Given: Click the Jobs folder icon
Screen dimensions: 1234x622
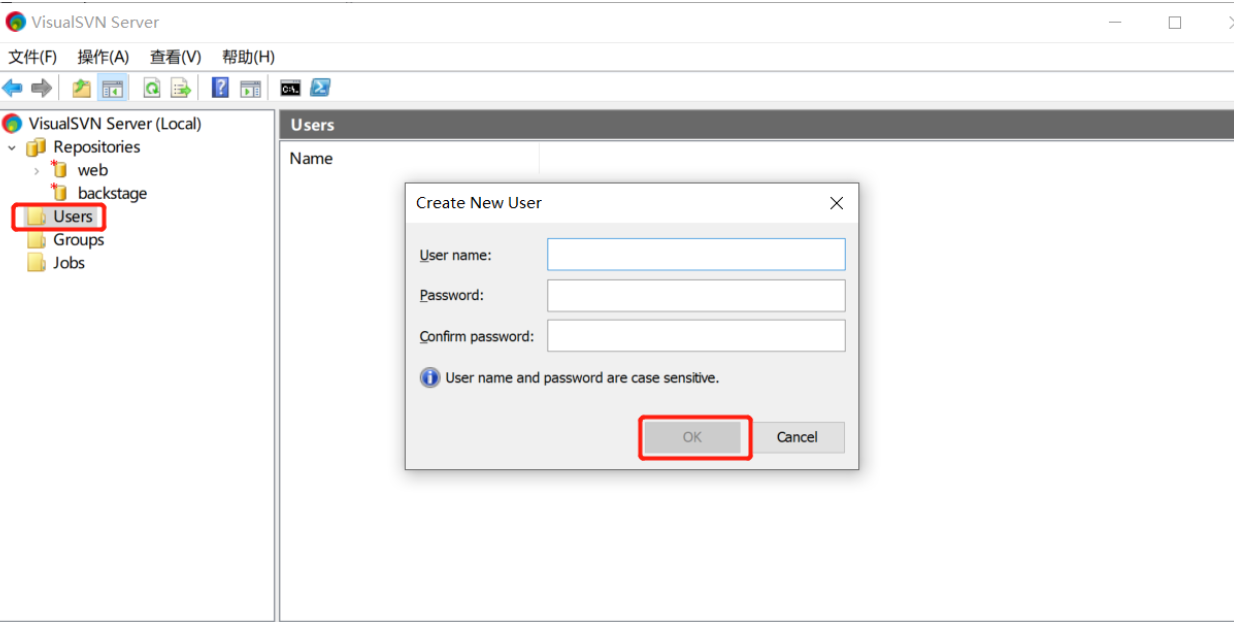Looking at the screenshot, I should click(x=37, y=263).
